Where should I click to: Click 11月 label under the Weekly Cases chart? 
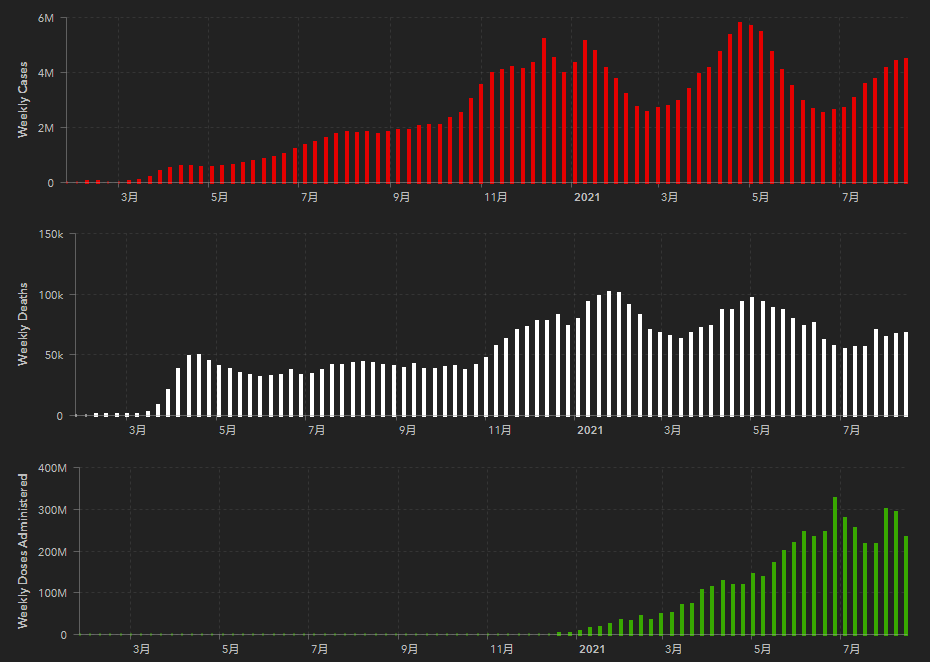496,197
